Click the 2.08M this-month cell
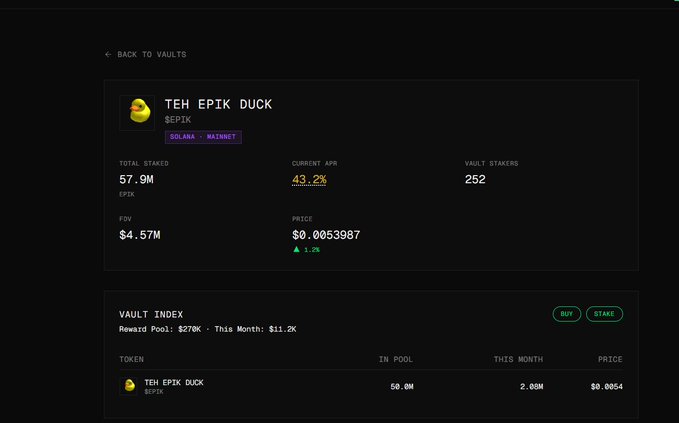The height and width of the screenshot is (423, 679). (x=531, y=387)
